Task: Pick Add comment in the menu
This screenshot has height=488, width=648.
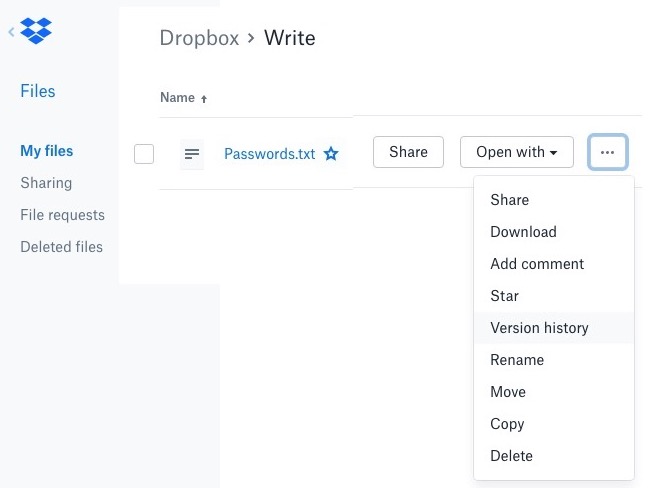Action: tap(554, 264)
